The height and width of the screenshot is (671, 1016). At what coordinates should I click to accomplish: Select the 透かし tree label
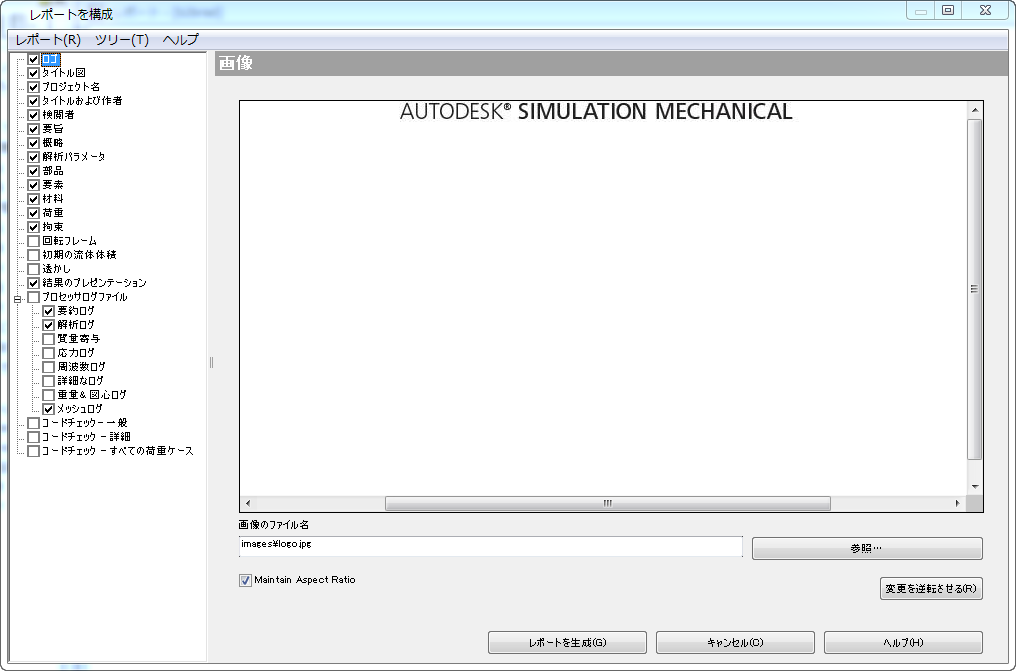[56, 269]
